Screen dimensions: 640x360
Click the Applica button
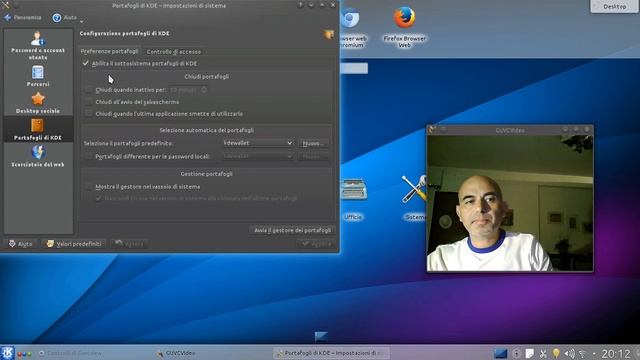click(x=317, y=244)
